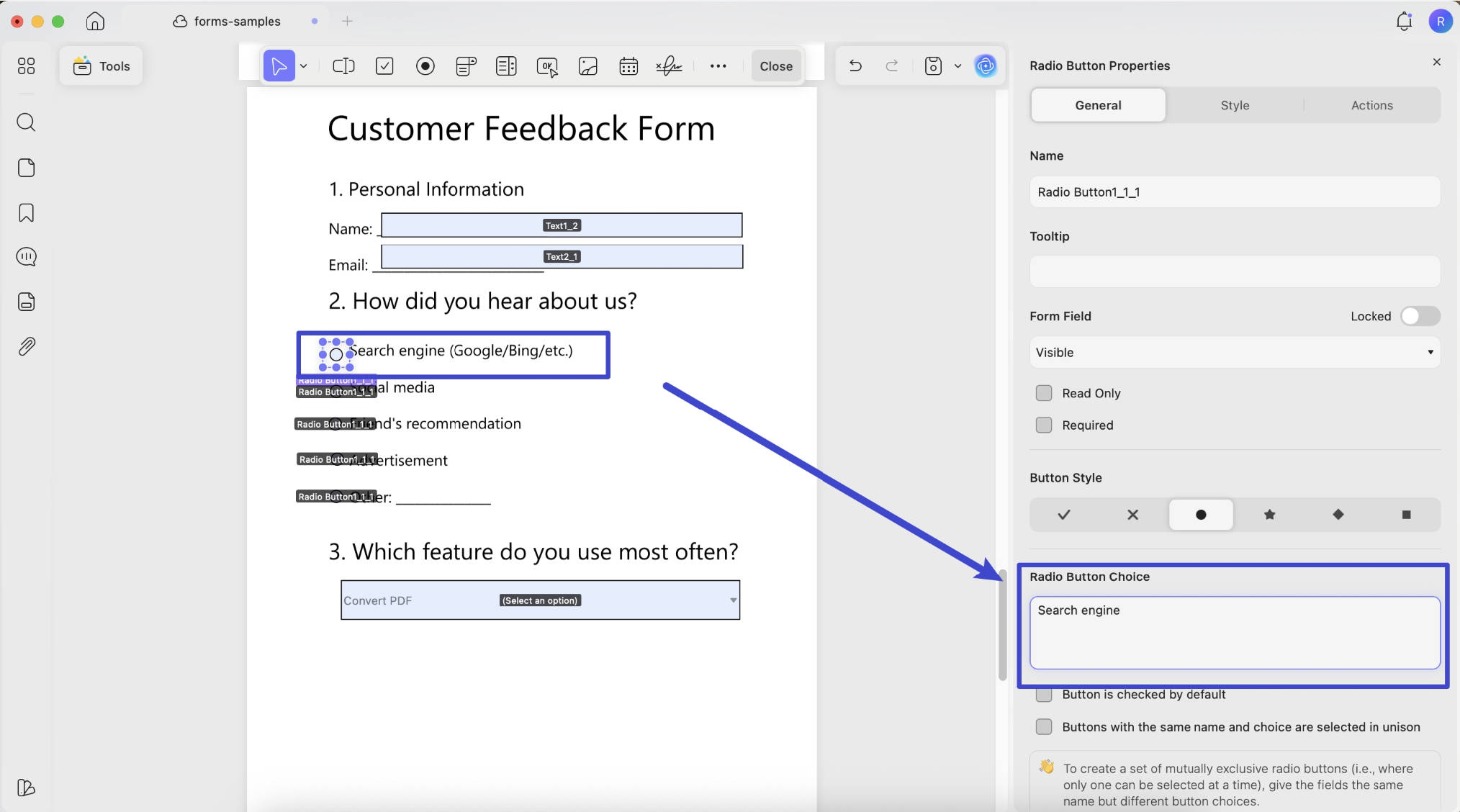Screen dimensions: 1460x812
Task: Close the Radio Button Properties panel
Action: click(x=1437, y=62)
